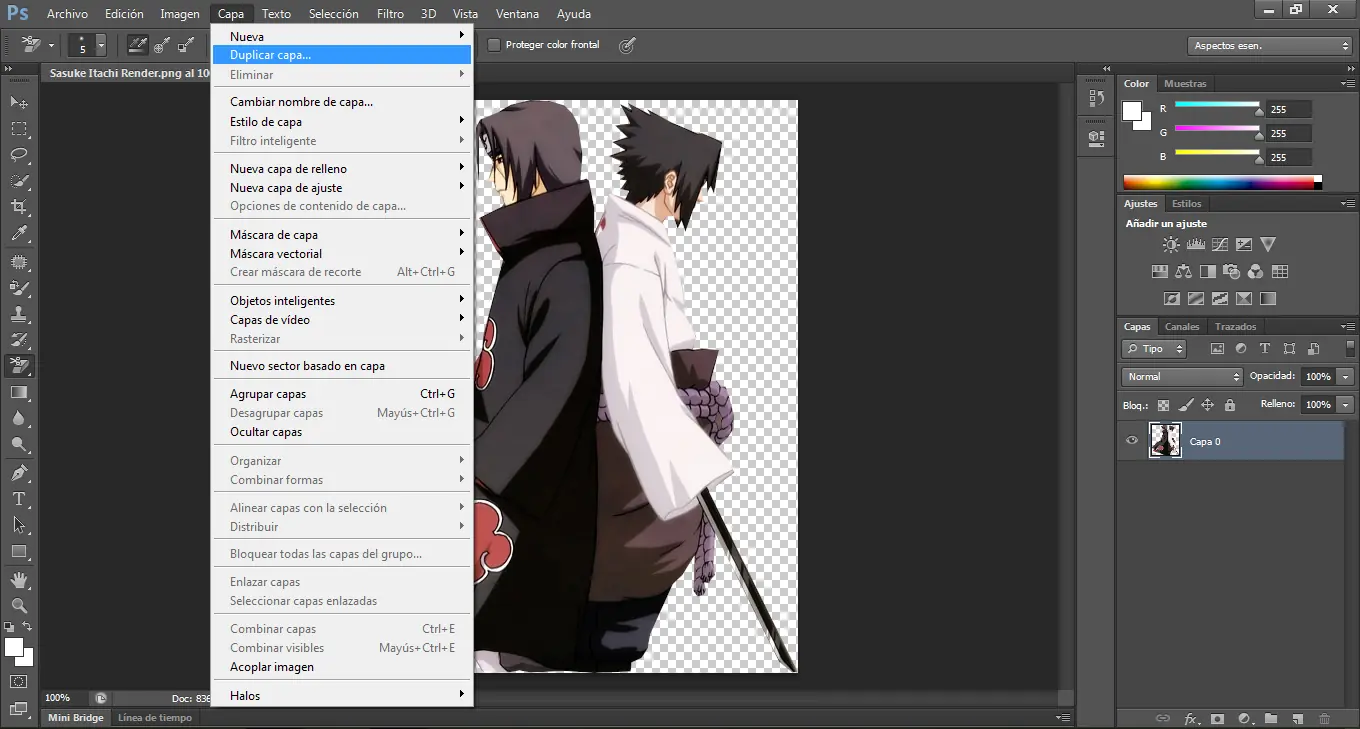The height and width of the screenshot is (729, 1360).
Task: Open the 3D panel icon in dock
Action: pyautogui.click(x=1096, y=137)
